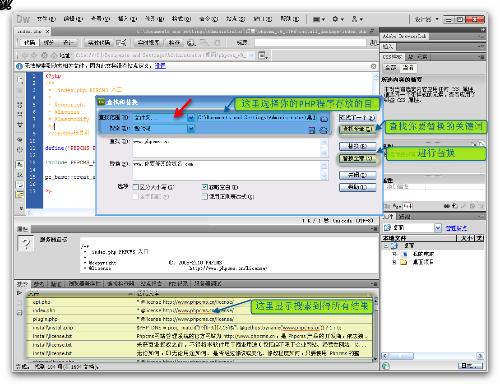The image size is (500, 384).
Task: Click the load query icon in Find dialog
Action: click(x=323, y=130)
